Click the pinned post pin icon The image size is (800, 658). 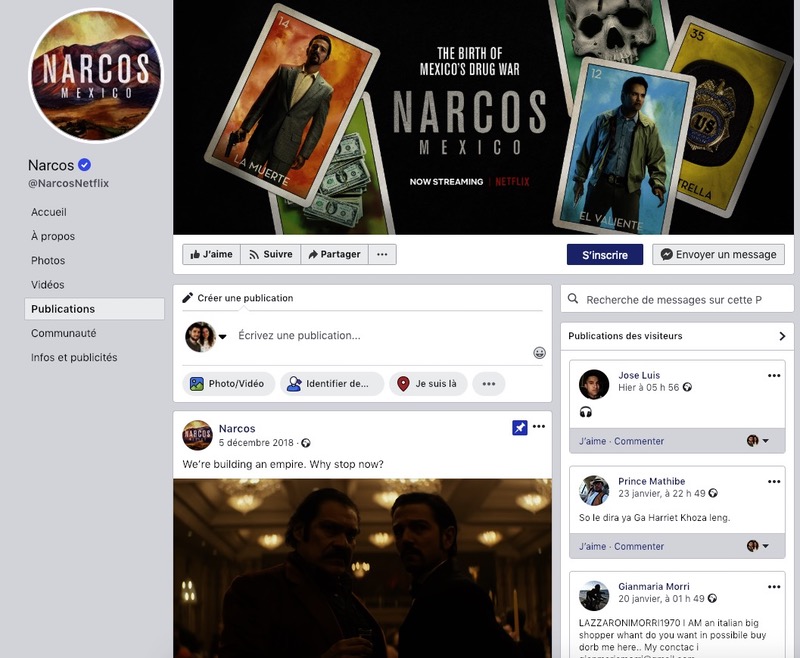click(519, 428)
